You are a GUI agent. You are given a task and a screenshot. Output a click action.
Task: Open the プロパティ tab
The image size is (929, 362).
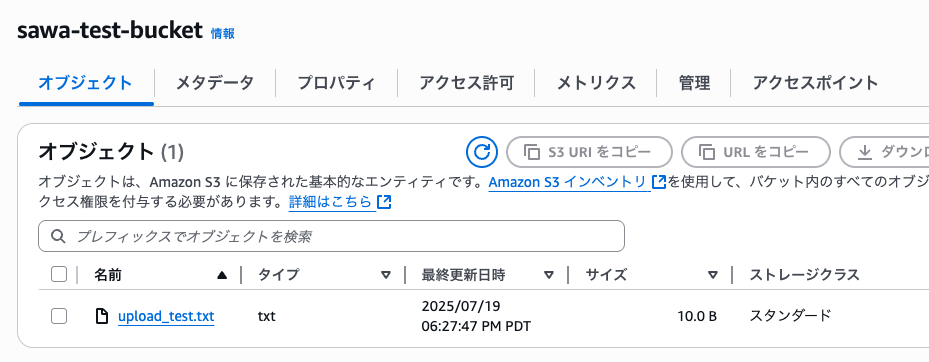337,83
